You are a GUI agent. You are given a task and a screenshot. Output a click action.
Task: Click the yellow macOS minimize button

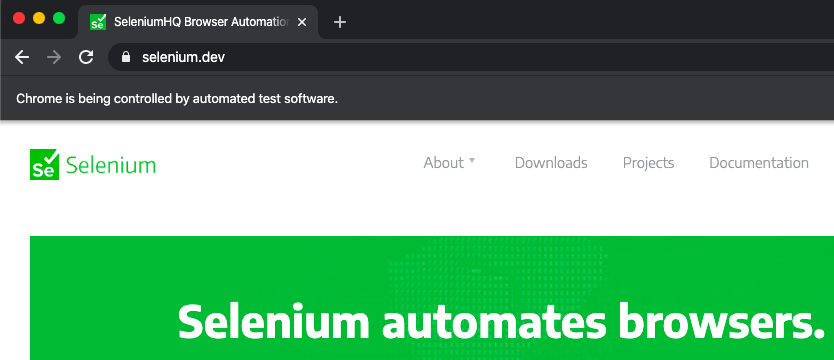[39, 18]
